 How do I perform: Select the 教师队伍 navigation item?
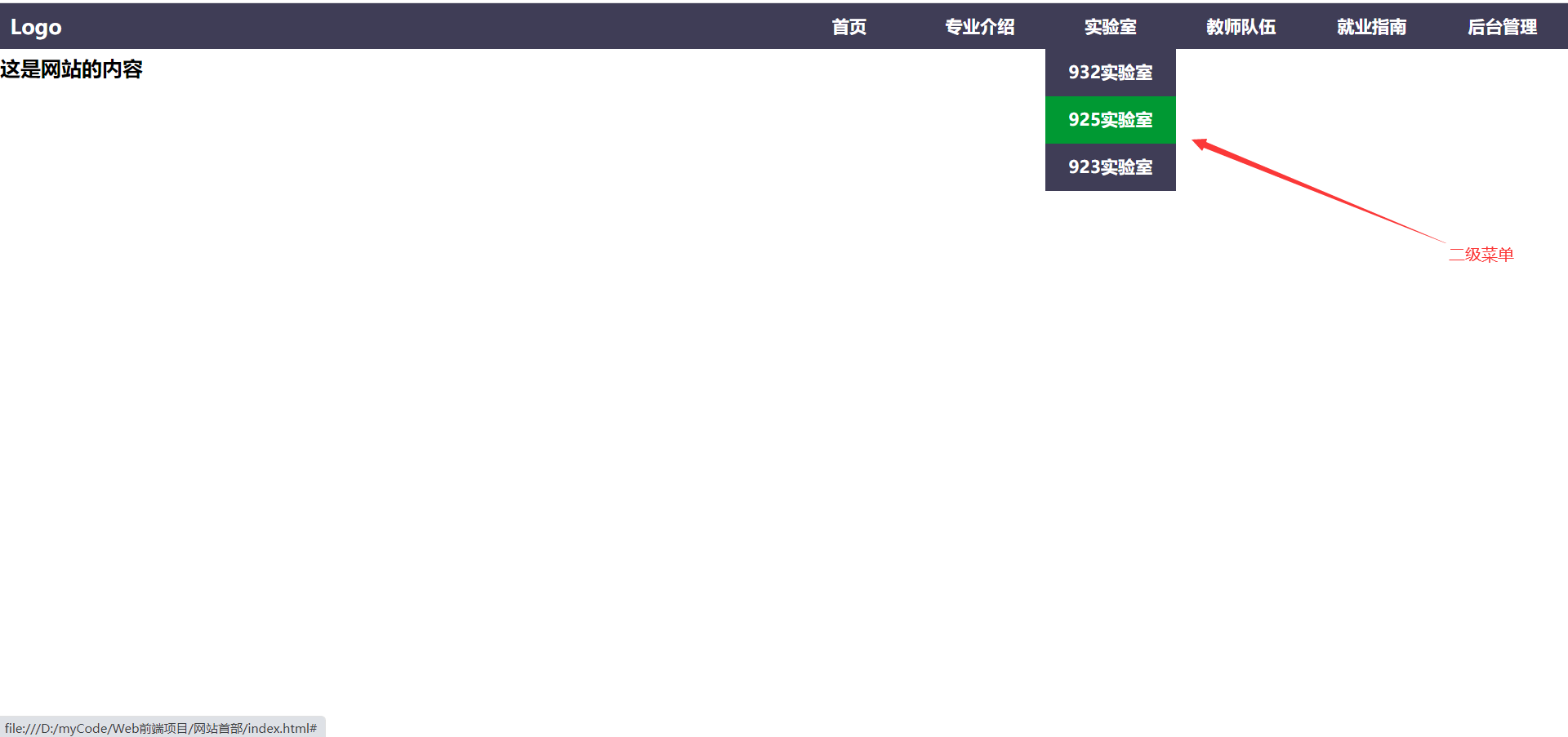click(1241, 26)
